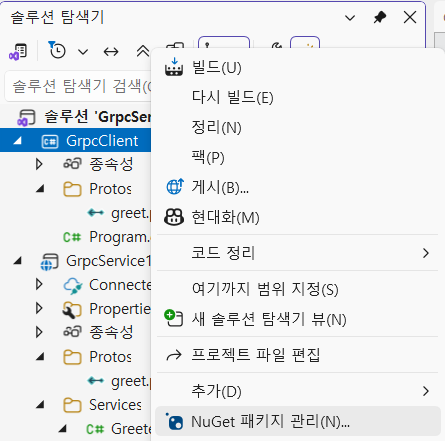
Task: Open the pending changes filter clock icon
Action: coord(57,51)
